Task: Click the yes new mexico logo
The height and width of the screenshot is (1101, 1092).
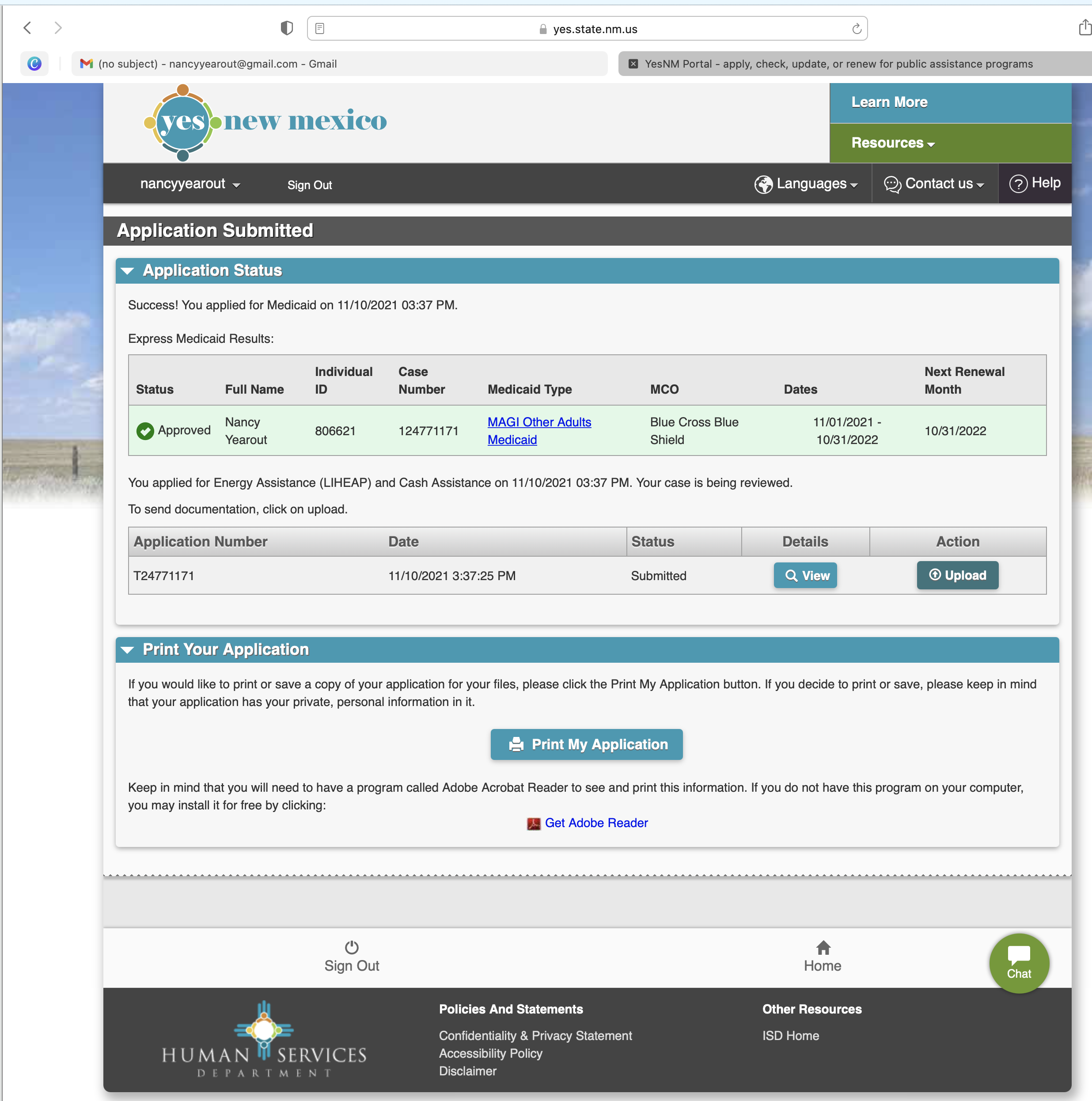Action: 265,122
